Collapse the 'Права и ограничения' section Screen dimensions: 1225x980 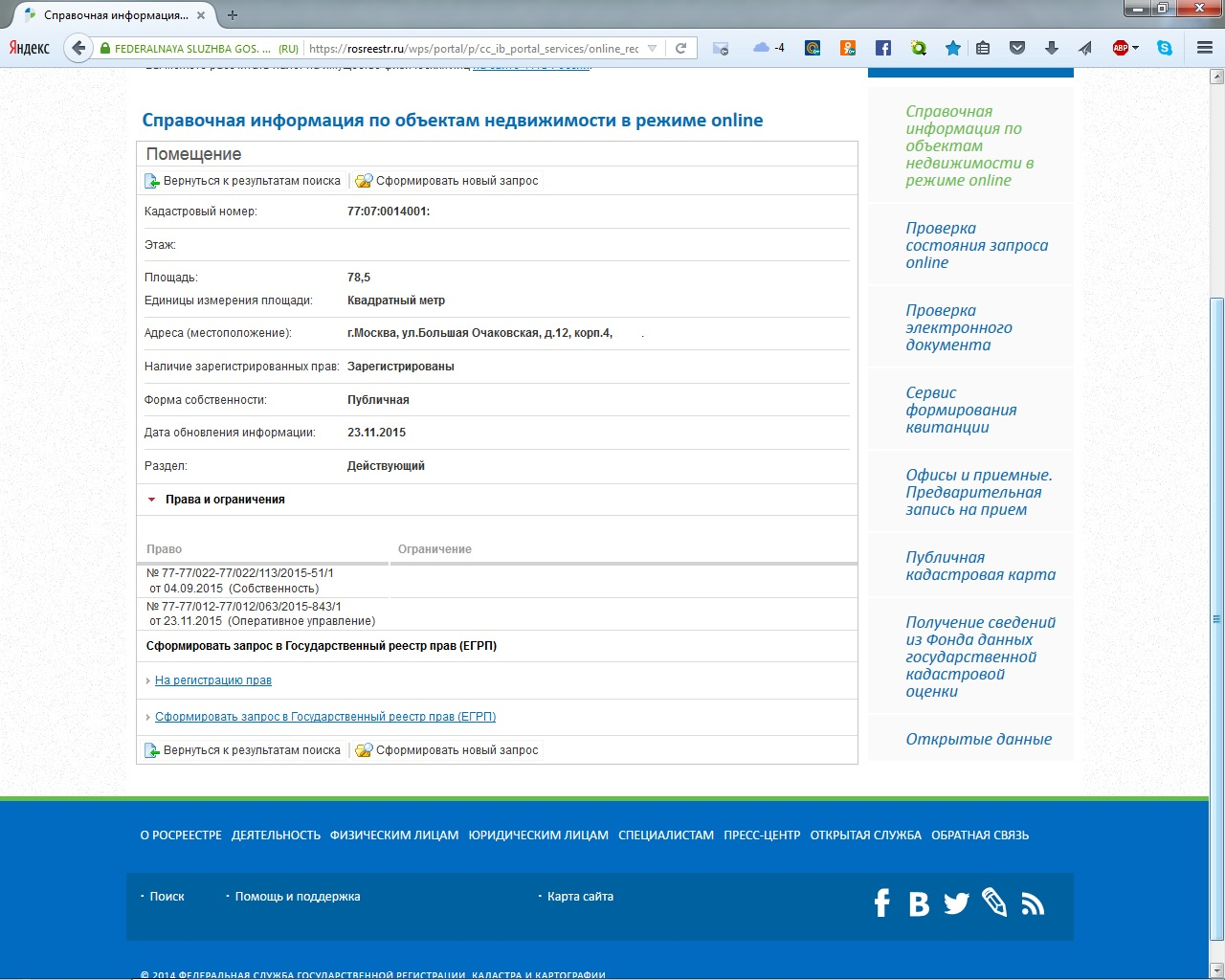point(152,500)
